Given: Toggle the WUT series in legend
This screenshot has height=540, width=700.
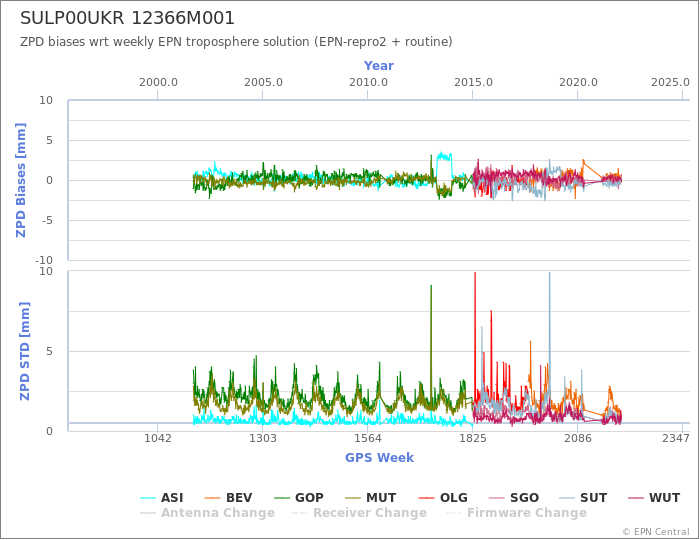Looking at the screenshot, I should pos(654,498).
